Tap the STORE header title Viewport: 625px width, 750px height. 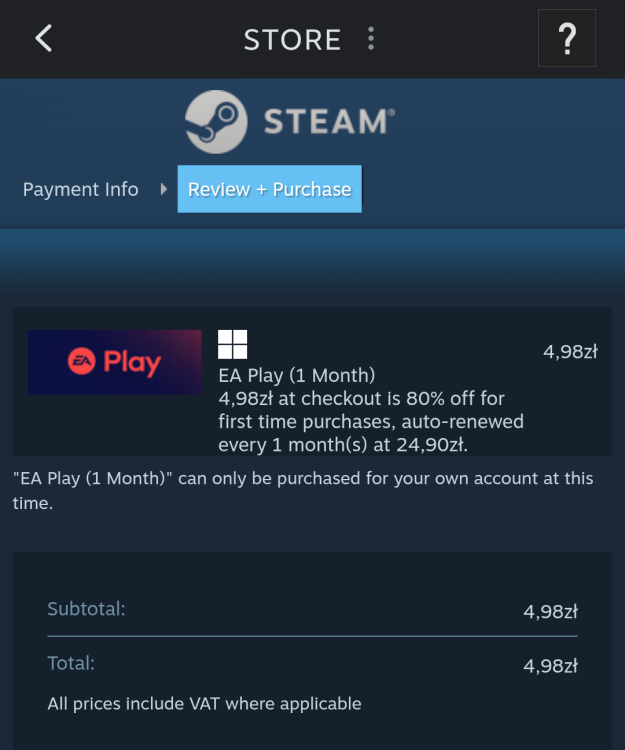pos(292,39)
